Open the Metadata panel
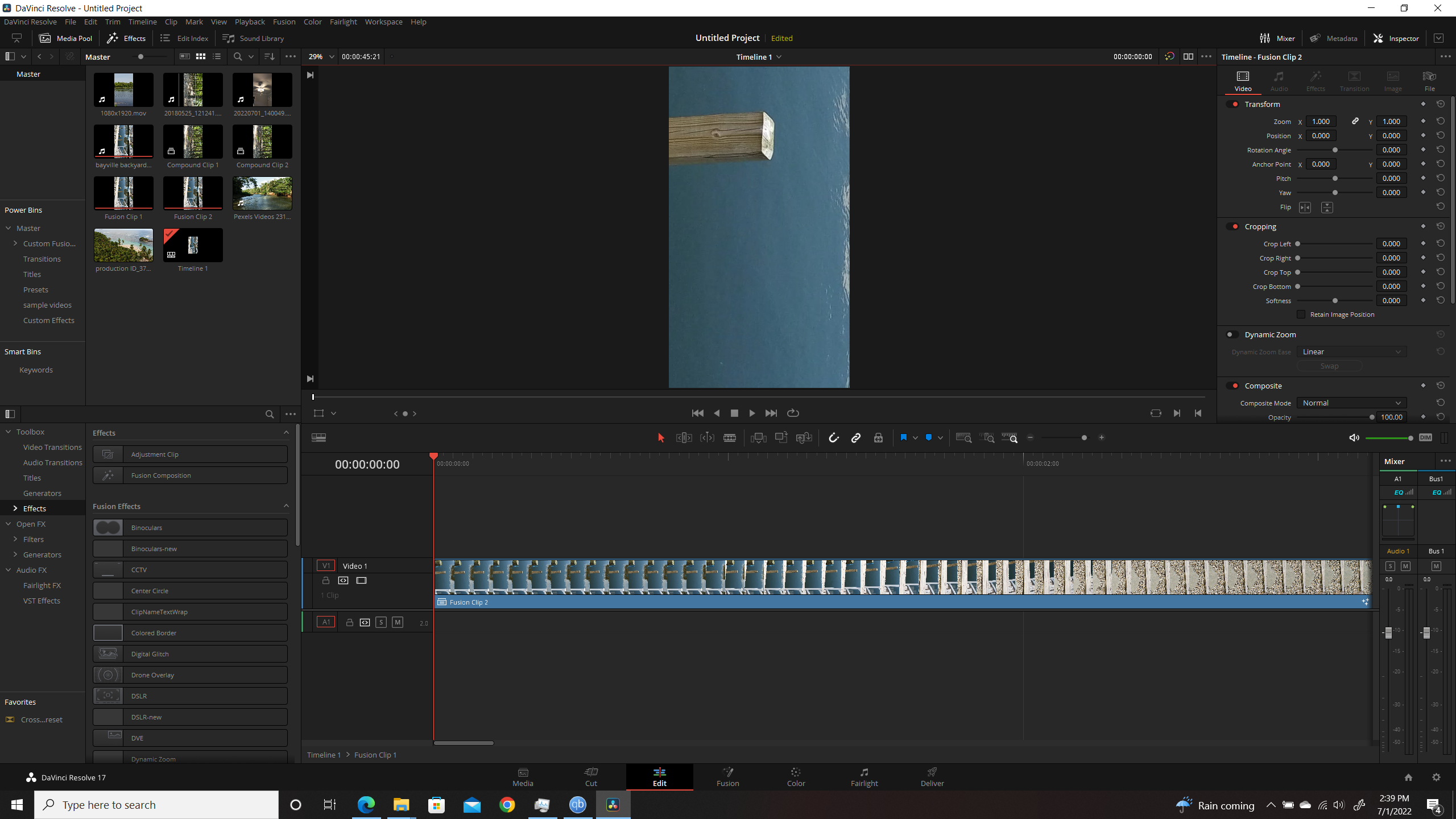The height and width of the screenshot is (819, 1456). click(1334, 38)
